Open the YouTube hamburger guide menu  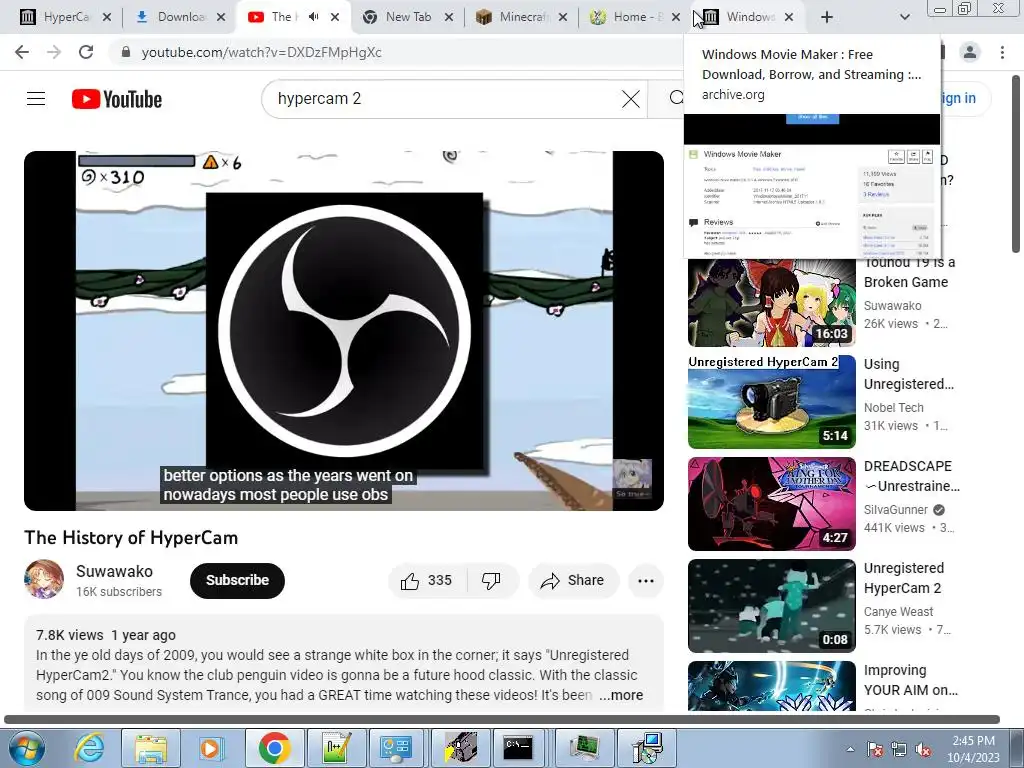pyautogui.click(x=36, y=99)
